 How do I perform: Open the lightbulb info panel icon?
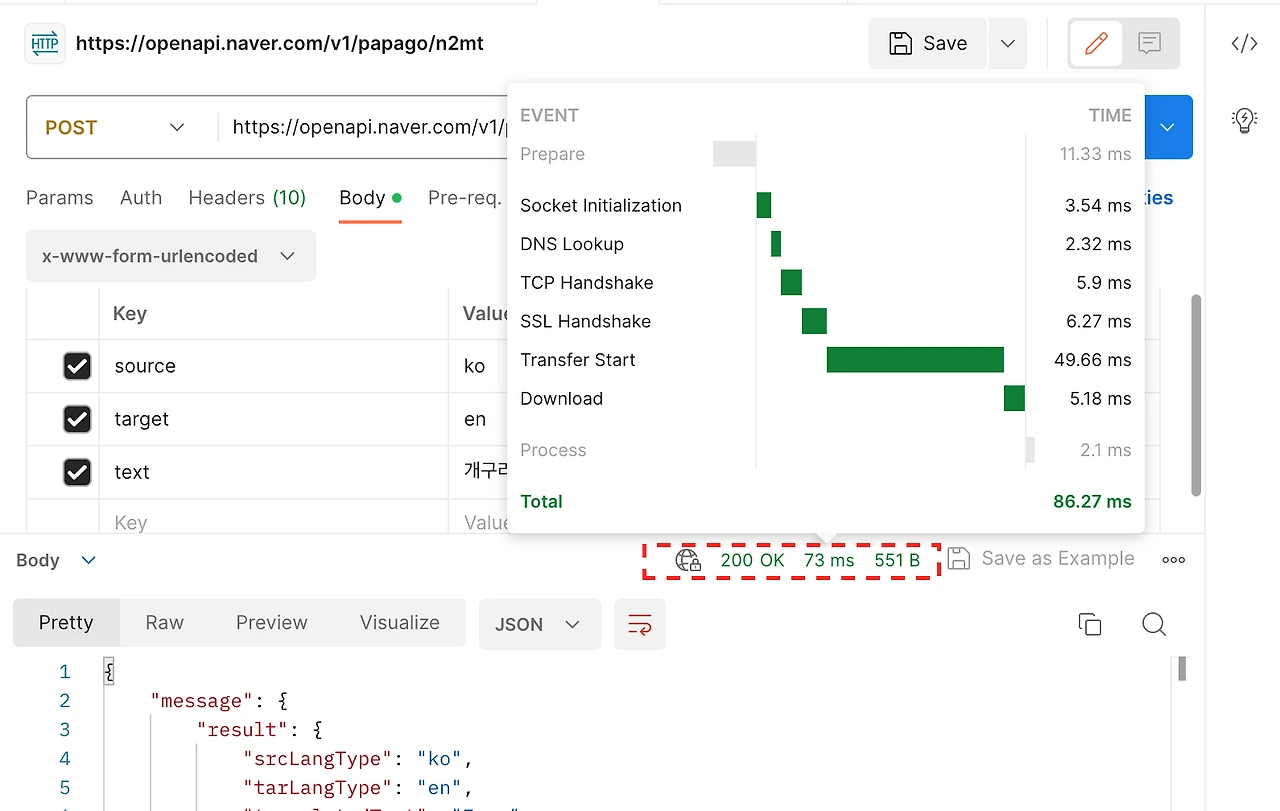tap(1244, 120)
